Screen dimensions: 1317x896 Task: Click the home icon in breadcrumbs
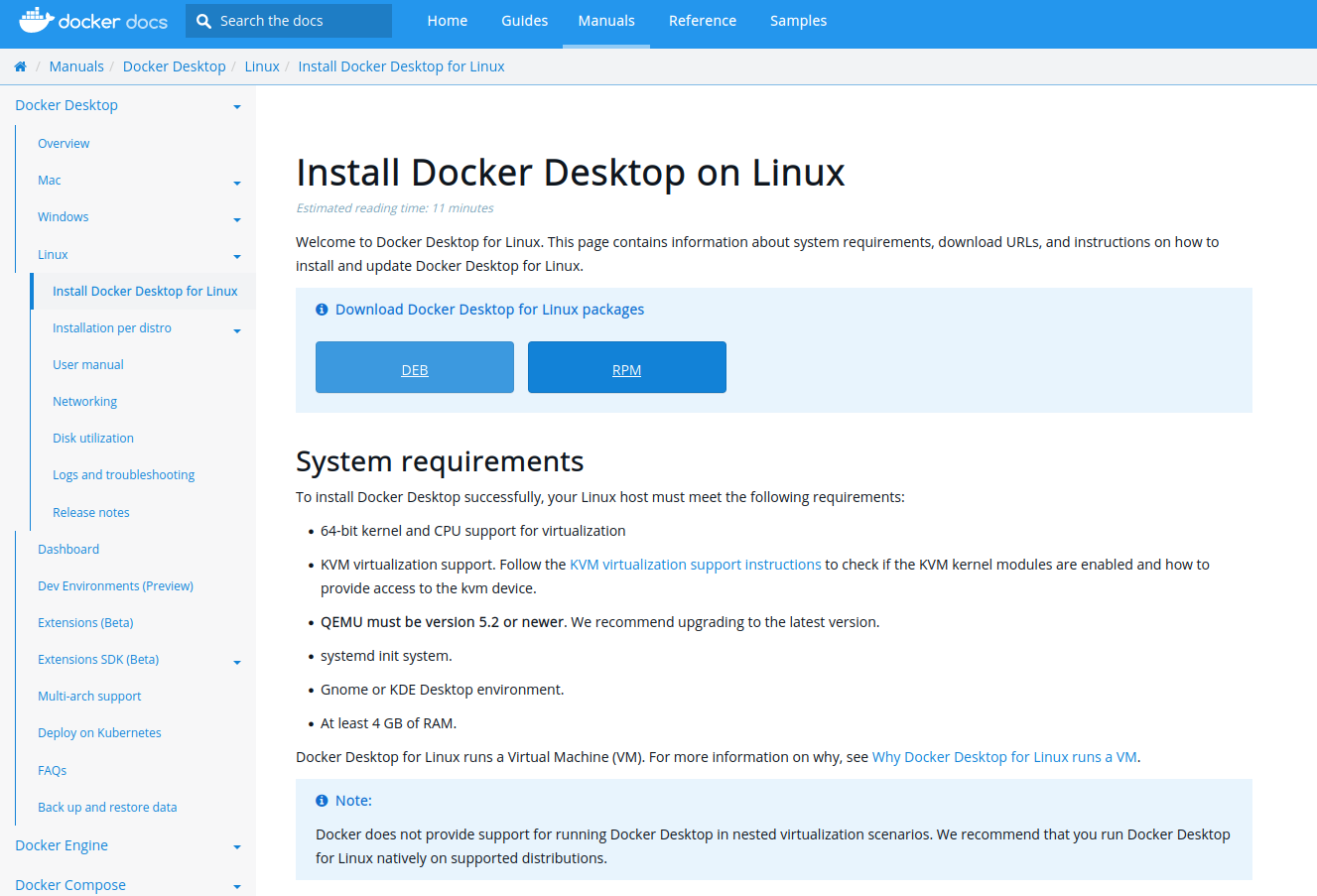[20, 66]
